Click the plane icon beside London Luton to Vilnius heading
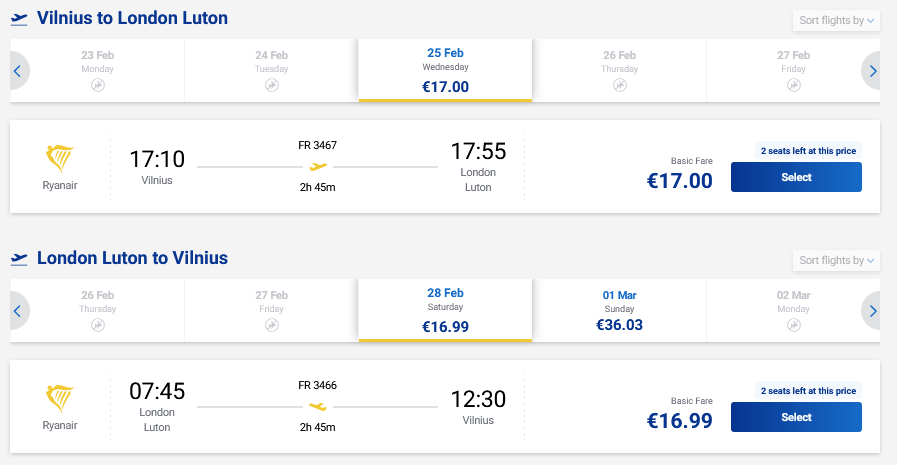 point(19,259)
